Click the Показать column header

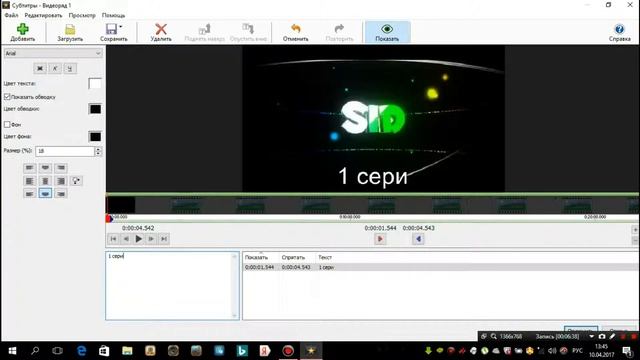click(x=256, y=258)
